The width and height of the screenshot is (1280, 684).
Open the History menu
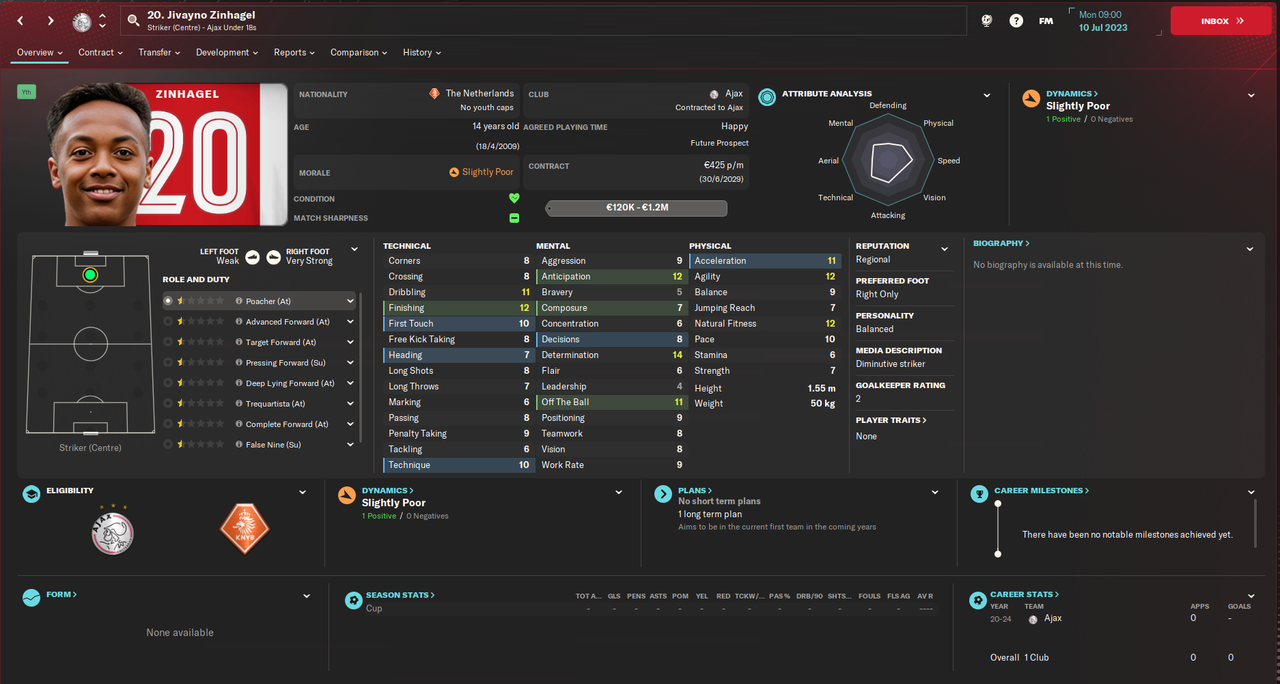tap(422, 52)
